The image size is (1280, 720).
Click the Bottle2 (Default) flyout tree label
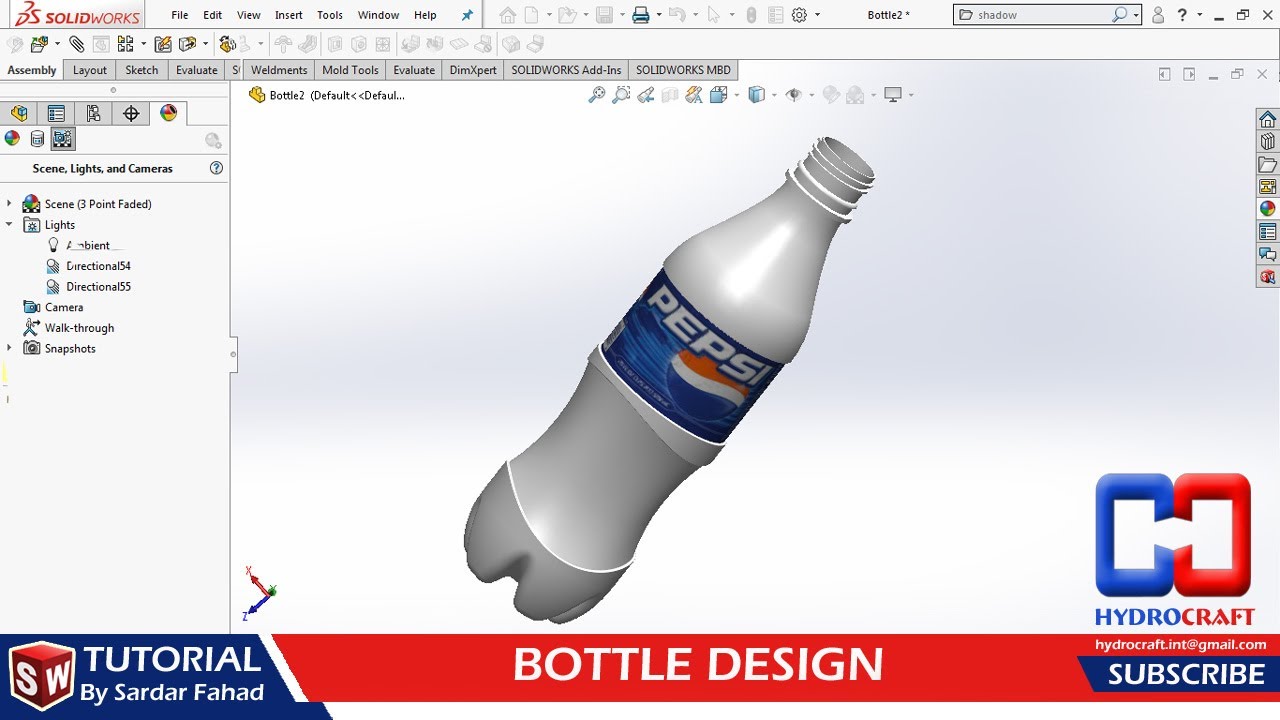point(337,95)
